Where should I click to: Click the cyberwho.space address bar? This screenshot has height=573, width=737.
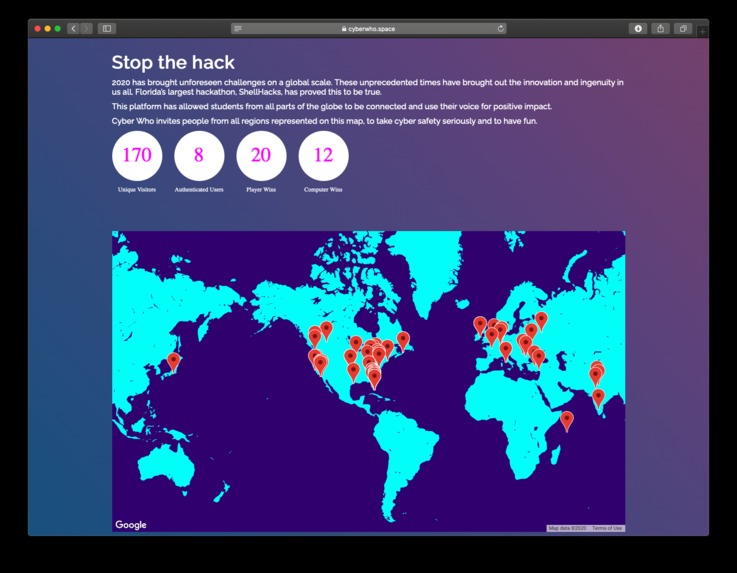(x=368, y=29)
